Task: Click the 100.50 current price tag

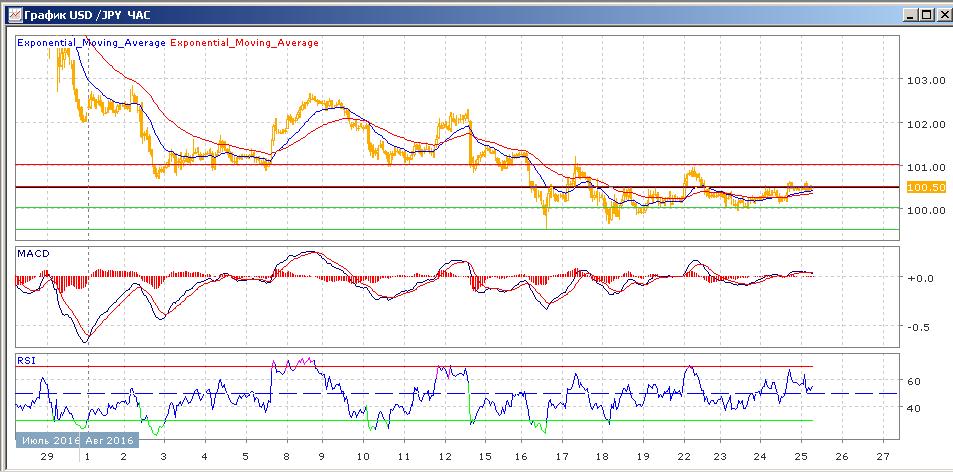Action: tap(926, 188)
